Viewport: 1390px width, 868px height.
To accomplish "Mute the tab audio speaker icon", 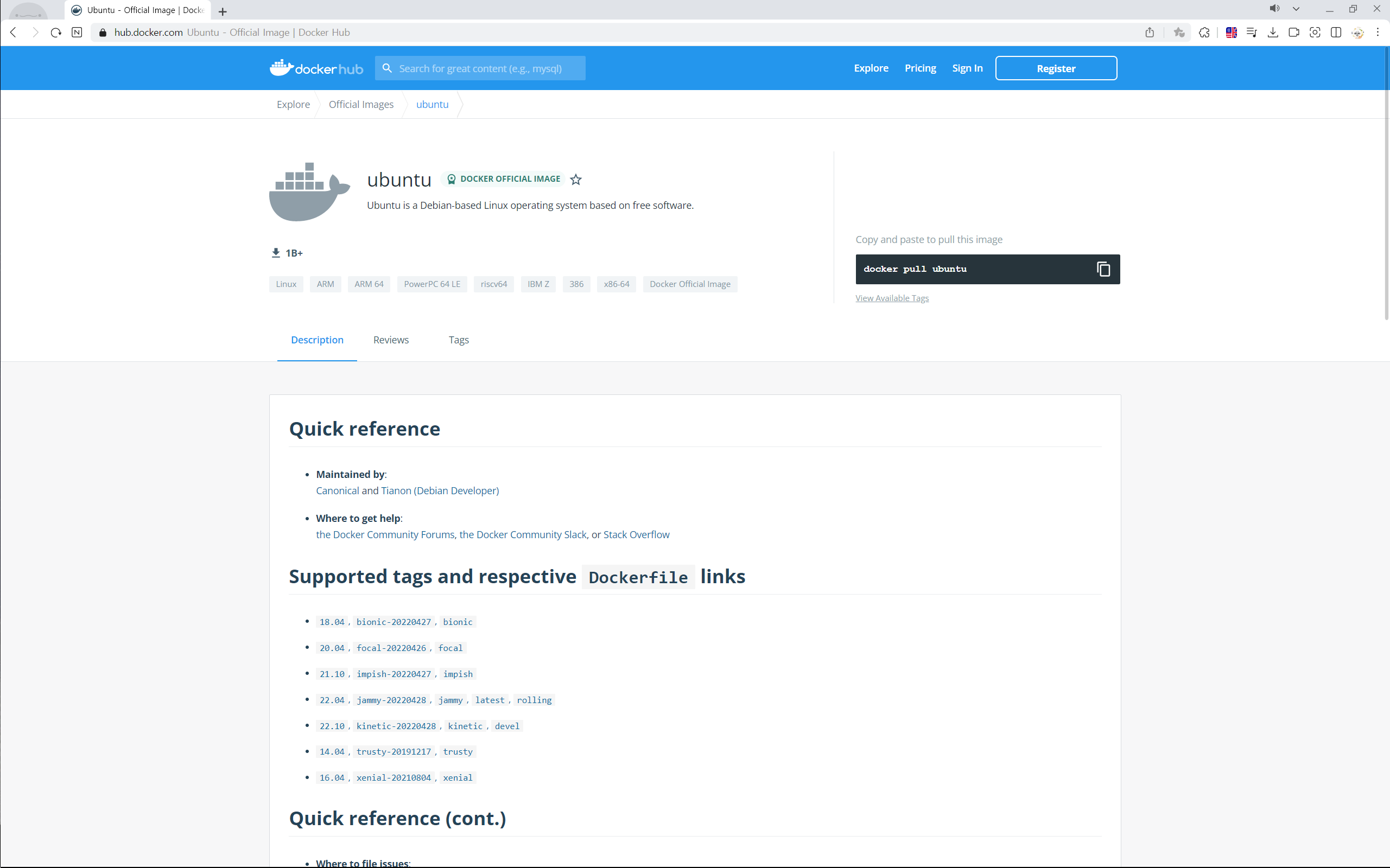I will [1274, 9].
